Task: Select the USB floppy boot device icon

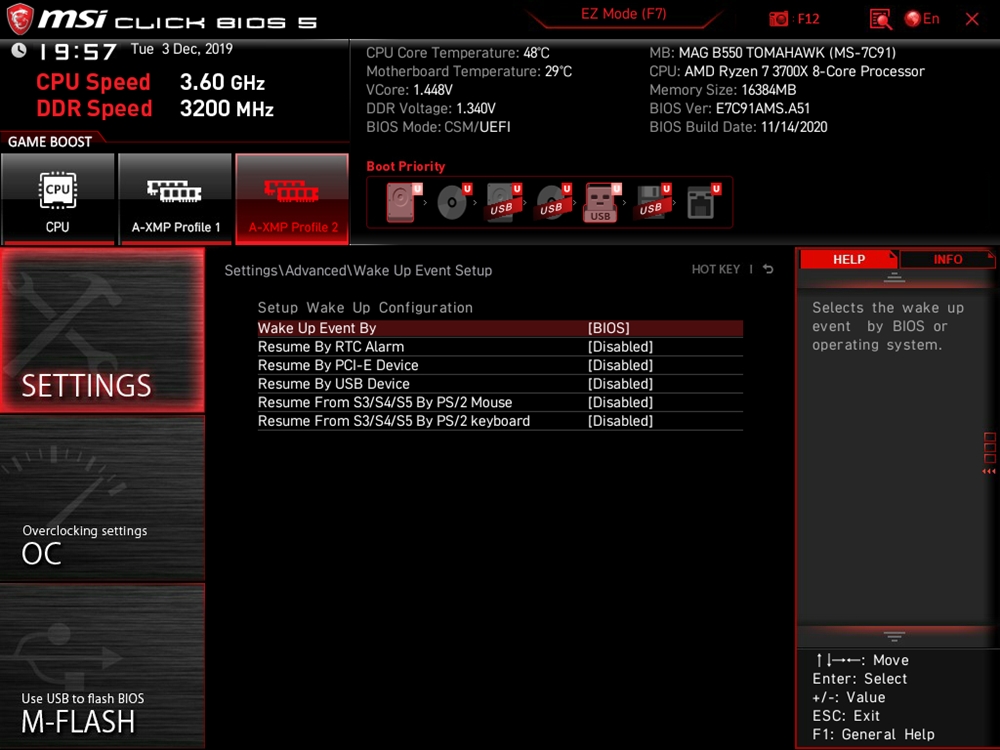Action: [653, 202]
